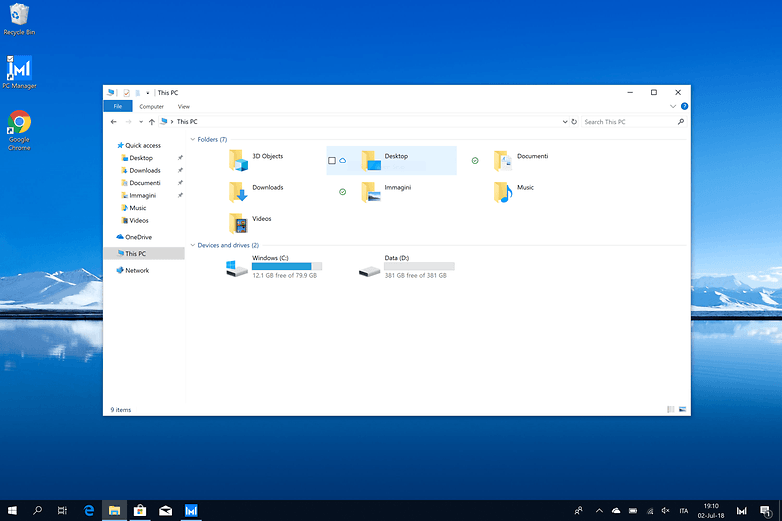Collapse the Devices and drives group

(192, 245)
